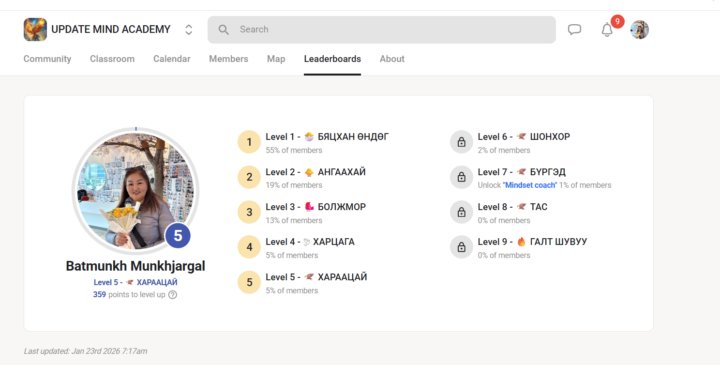The width and height of the screenshot is (720, 365).
Task: Open the "Mindset coach" link
Action: 530,185
